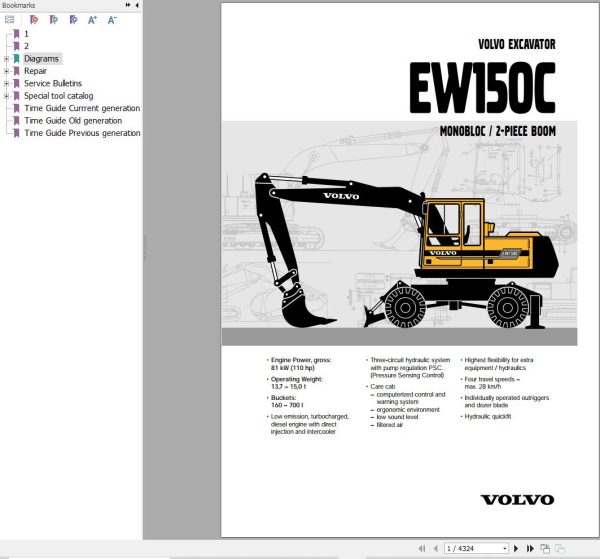This screenshot has width=600, height=559.
Task: Open the bookmarks options menu icon
Action: 10,20
